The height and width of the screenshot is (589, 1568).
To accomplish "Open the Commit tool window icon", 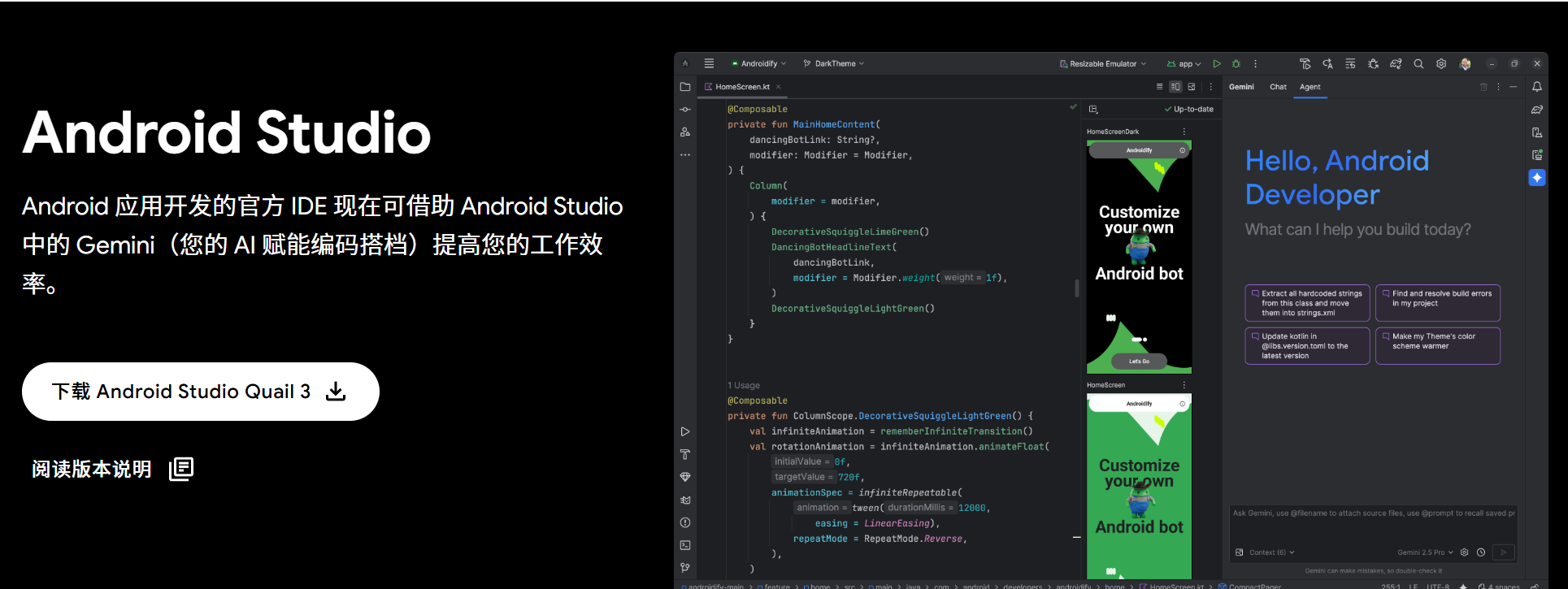I will click(x=685, y=110).
